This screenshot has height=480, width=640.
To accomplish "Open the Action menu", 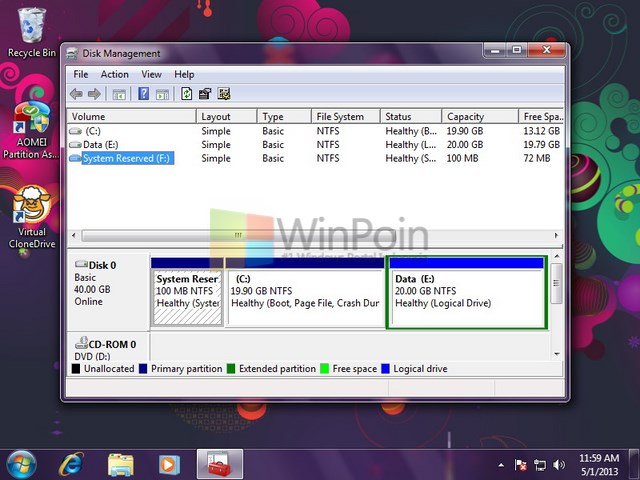I will (x=115, y=74).
